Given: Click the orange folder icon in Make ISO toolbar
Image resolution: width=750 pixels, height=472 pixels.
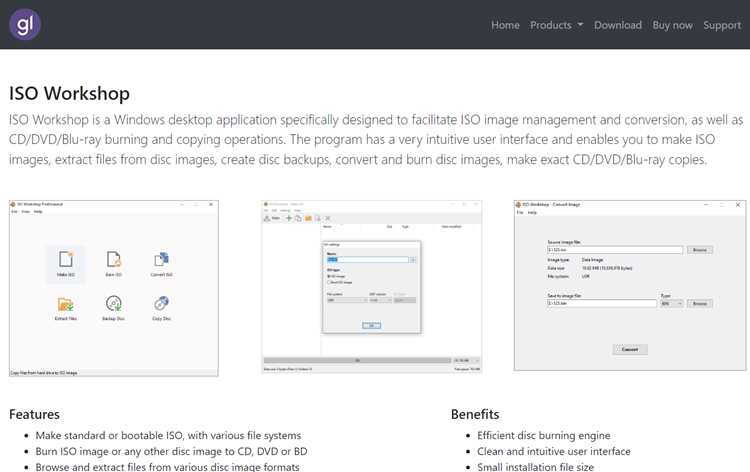Looking at the screenshot, I should (x=309, y=218).
